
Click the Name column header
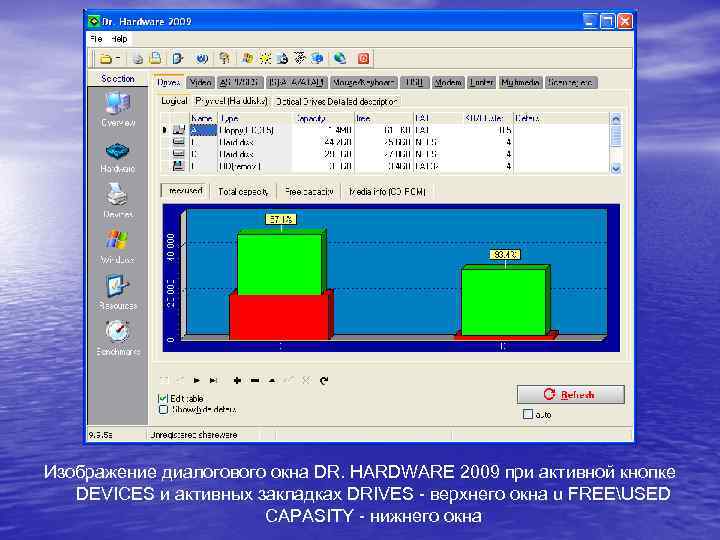[x=203, y=118]
